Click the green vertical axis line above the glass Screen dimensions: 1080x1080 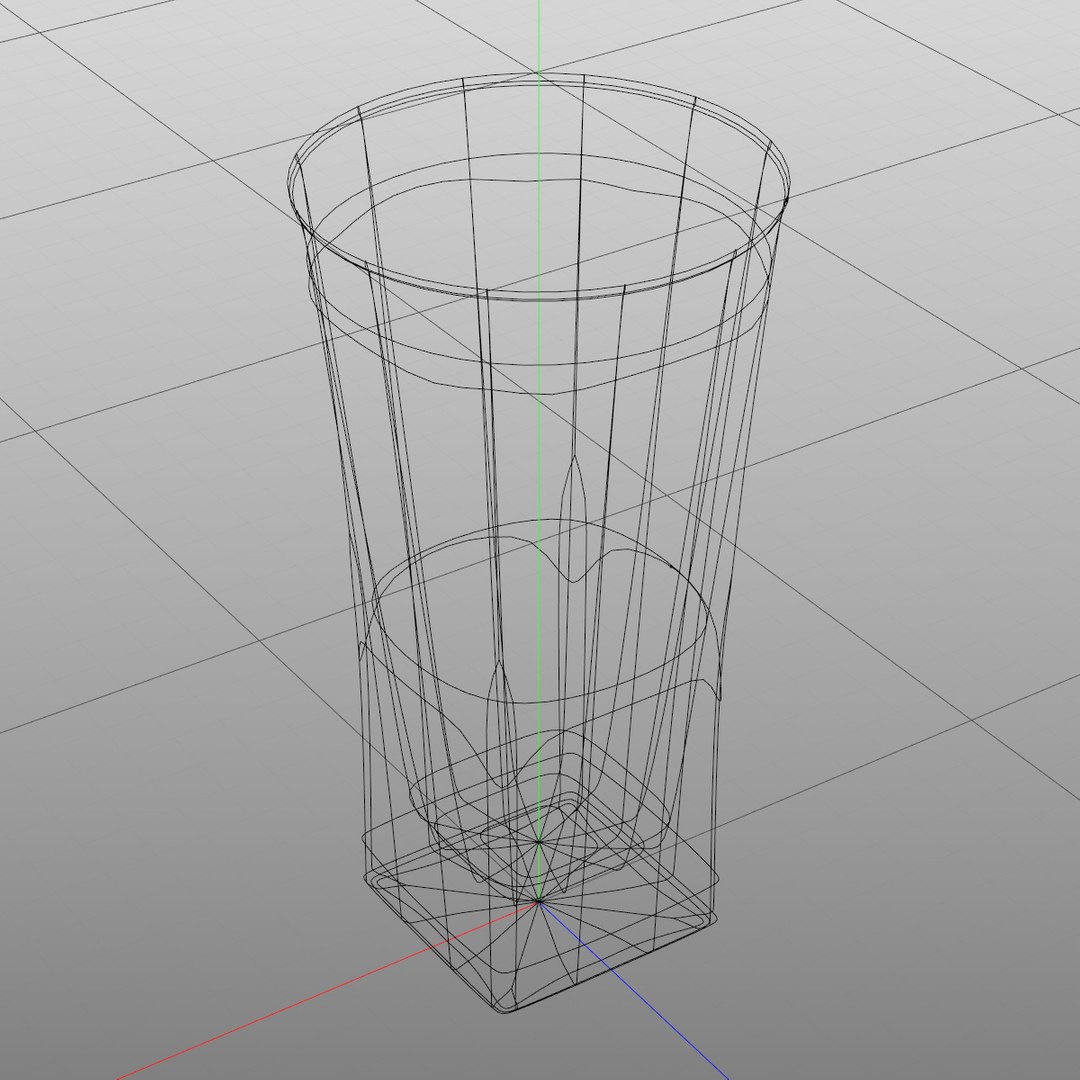point(539,36)
